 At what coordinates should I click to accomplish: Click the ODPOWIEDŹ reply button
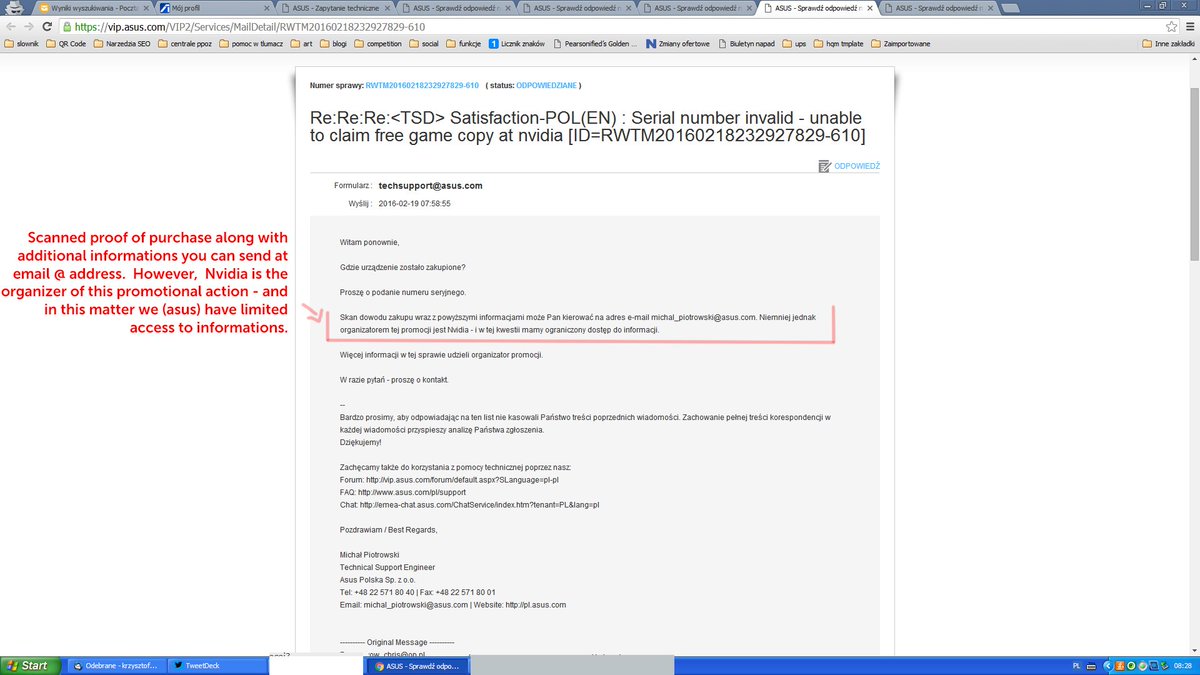coord(849,166)
